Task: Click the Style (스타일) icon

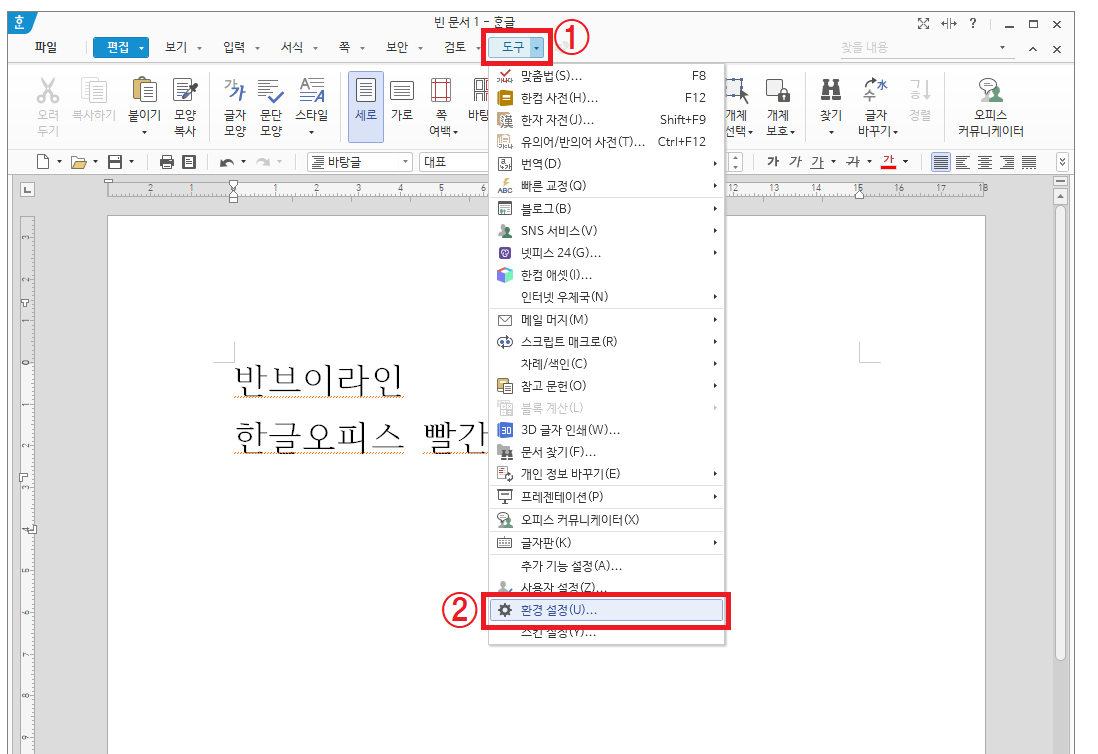Action: pos(312,91)
